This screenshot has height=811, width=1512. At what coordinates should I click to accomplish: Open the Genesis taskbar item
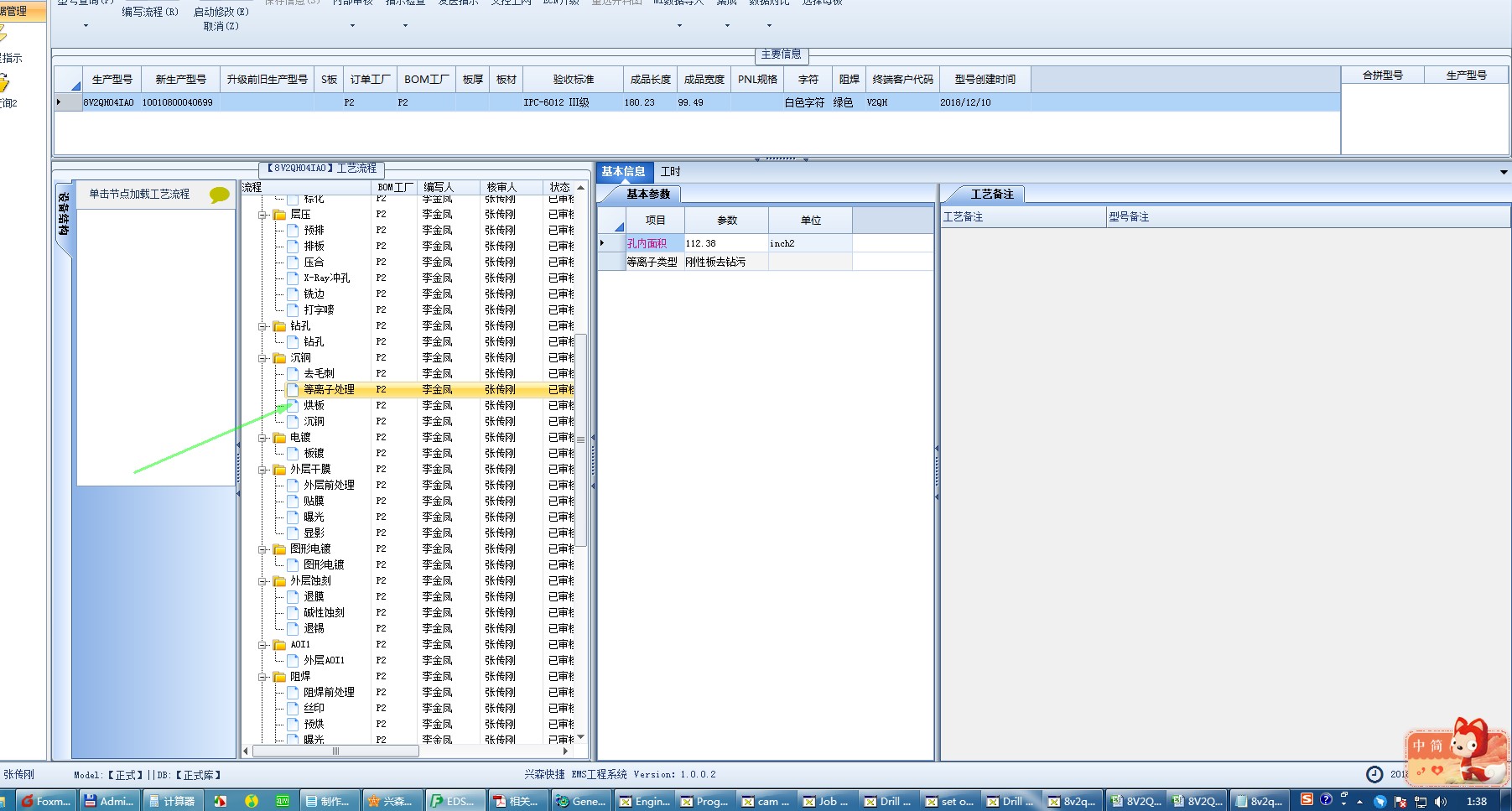[580, 801]
